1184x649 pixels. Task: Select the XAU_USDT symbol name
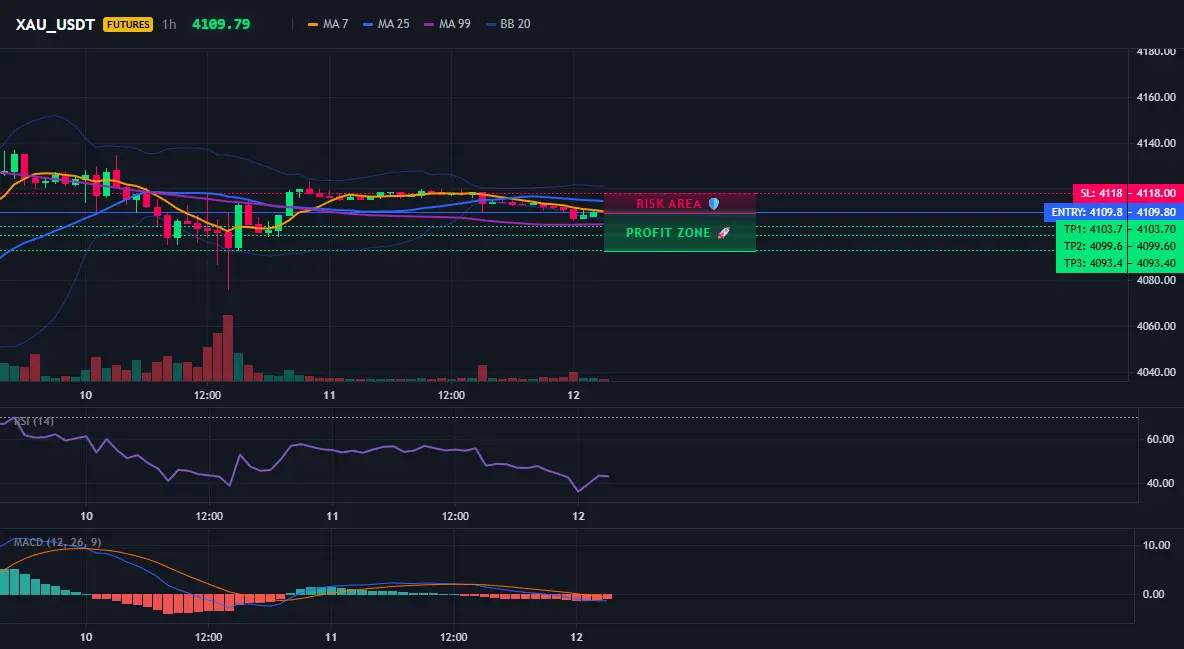[55, 24]
